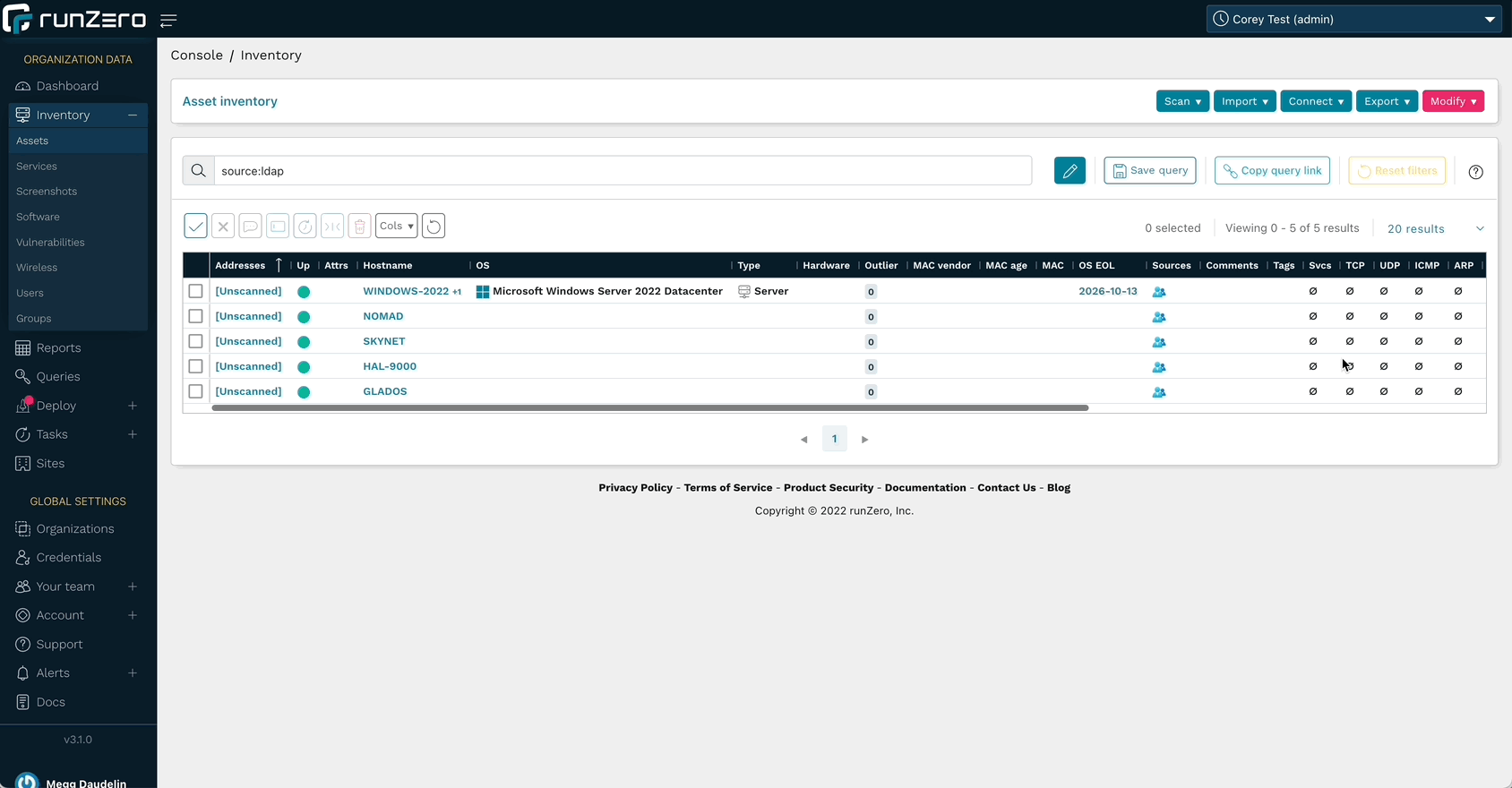
Task: Open Services in the sidebar
Action: click(x=37, y=167)
